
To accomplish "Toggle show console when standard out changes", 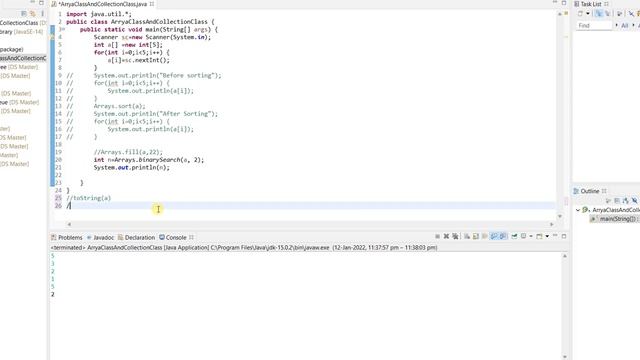I will pos(494,236).
